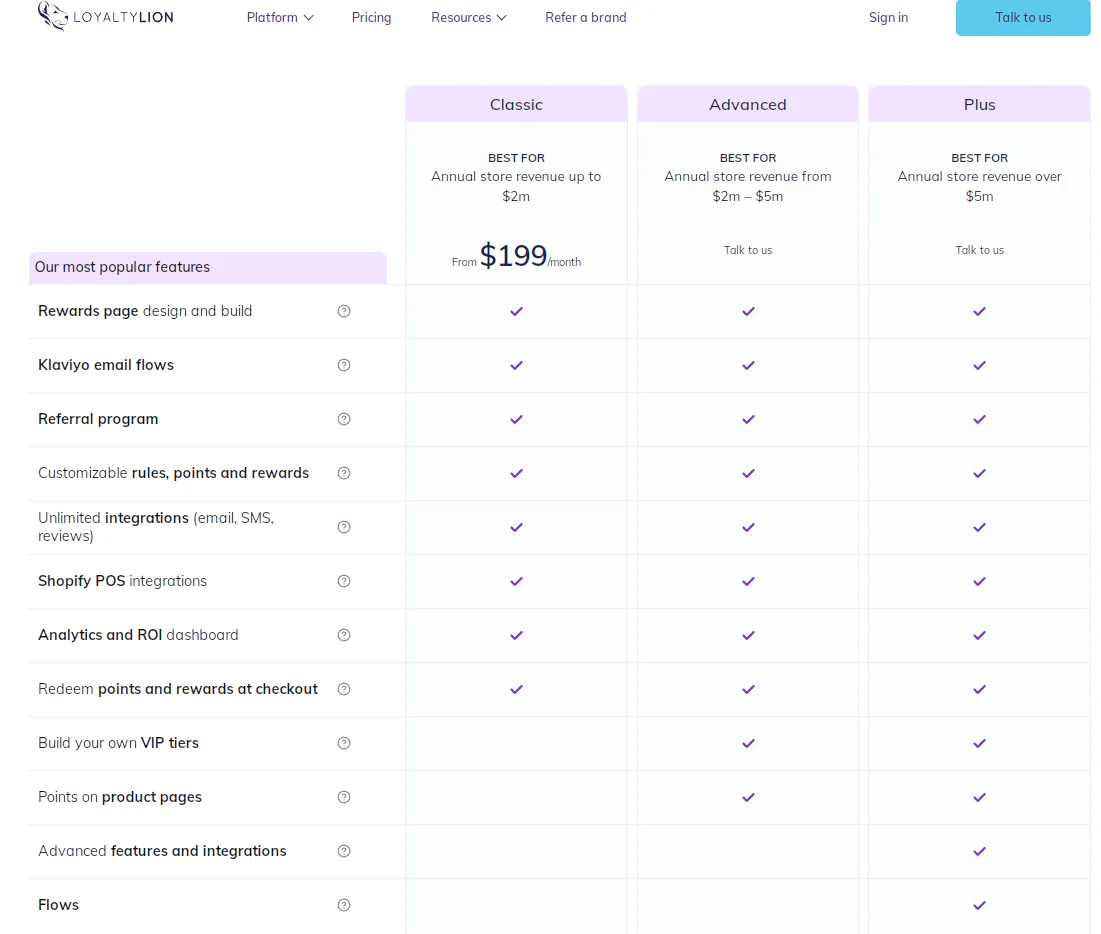
Task: Click 'Points on product pages' label
Action: coord(120,798)
